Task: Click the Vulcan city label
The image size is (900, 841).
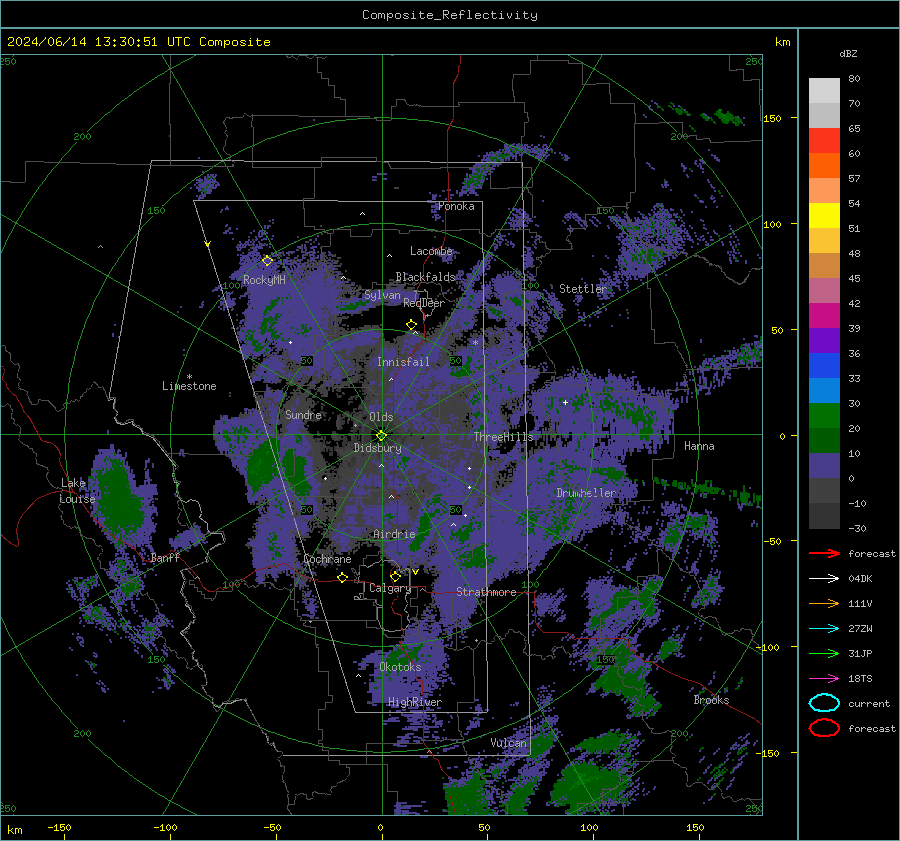Action: tap(508, 743)
